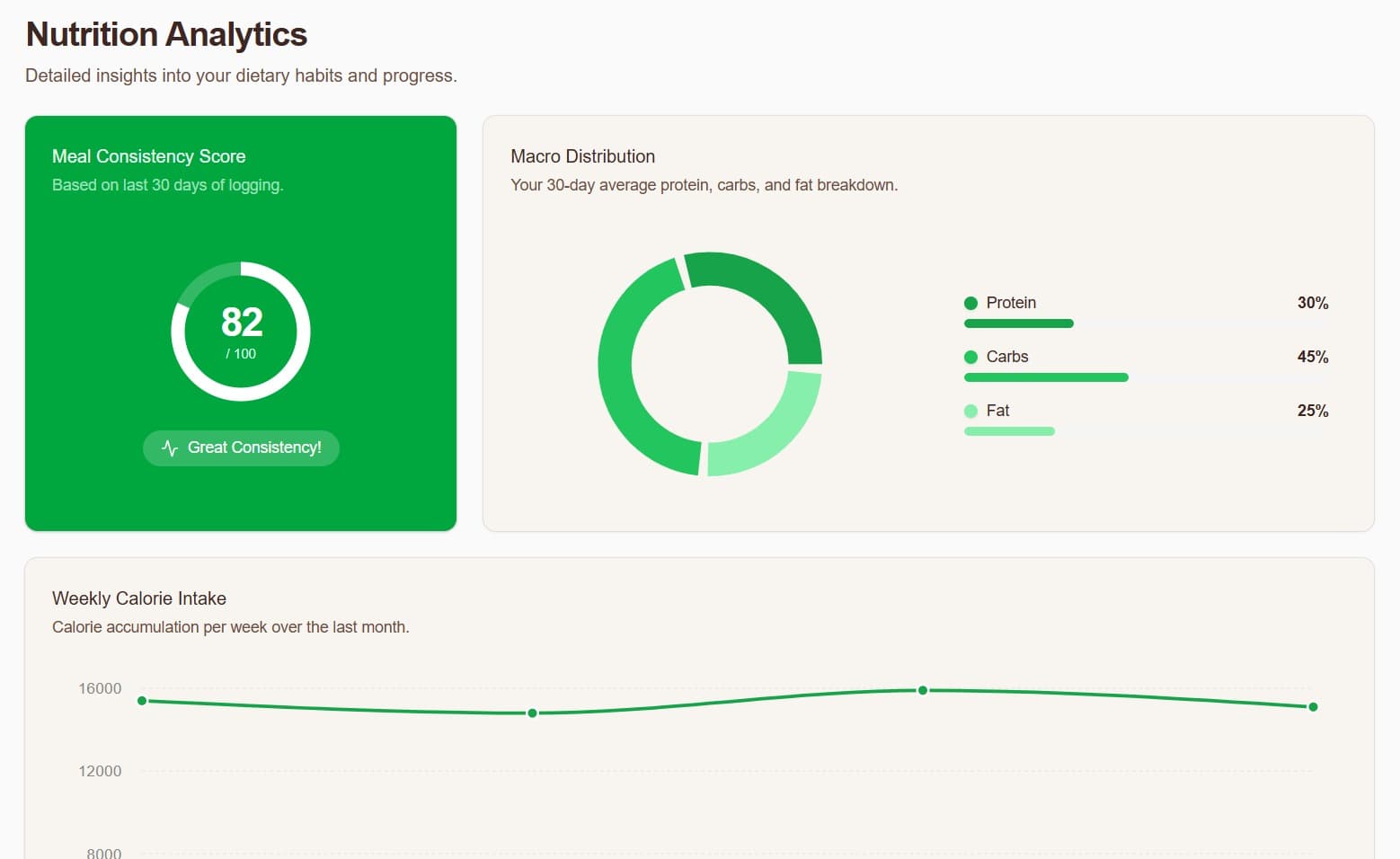Click the Fat progress bar

pyautogui.click(x=1146, y=431)
